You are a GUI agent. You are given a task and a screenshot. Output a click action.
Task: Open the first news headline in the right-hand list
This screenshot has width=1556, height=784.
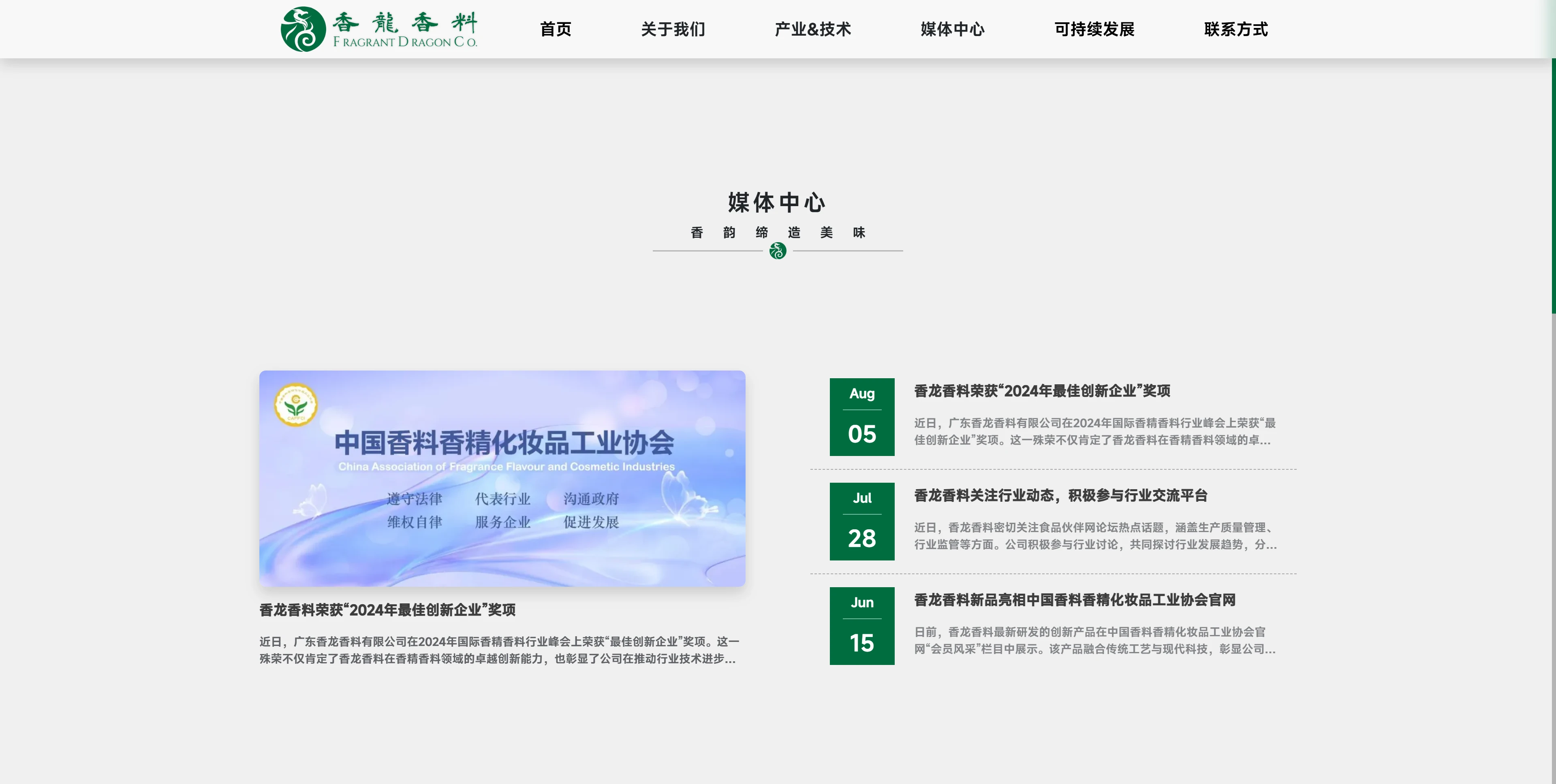[1042, 391]
